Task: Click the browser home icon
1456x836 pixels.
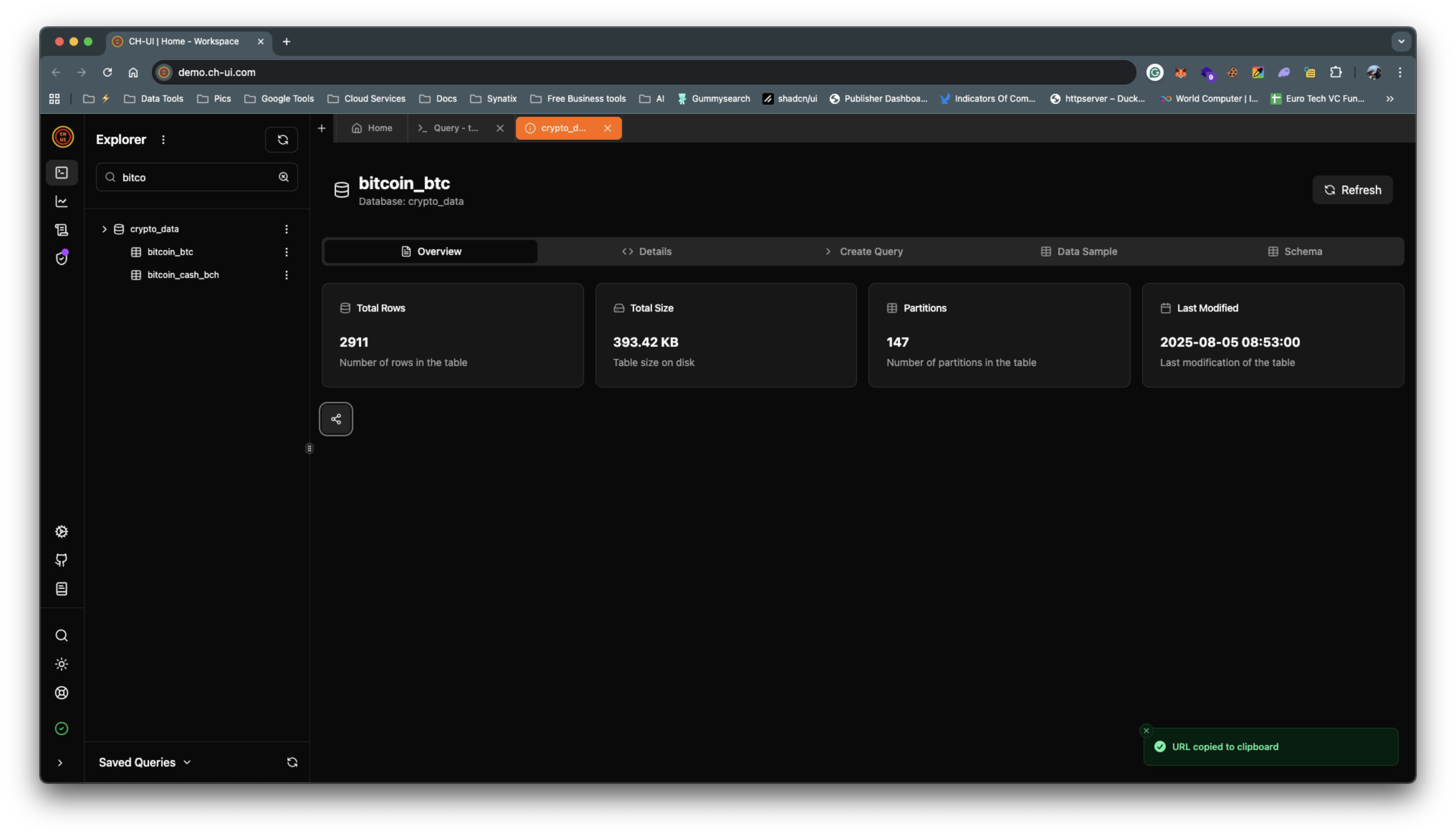Action: click(133, 72)
